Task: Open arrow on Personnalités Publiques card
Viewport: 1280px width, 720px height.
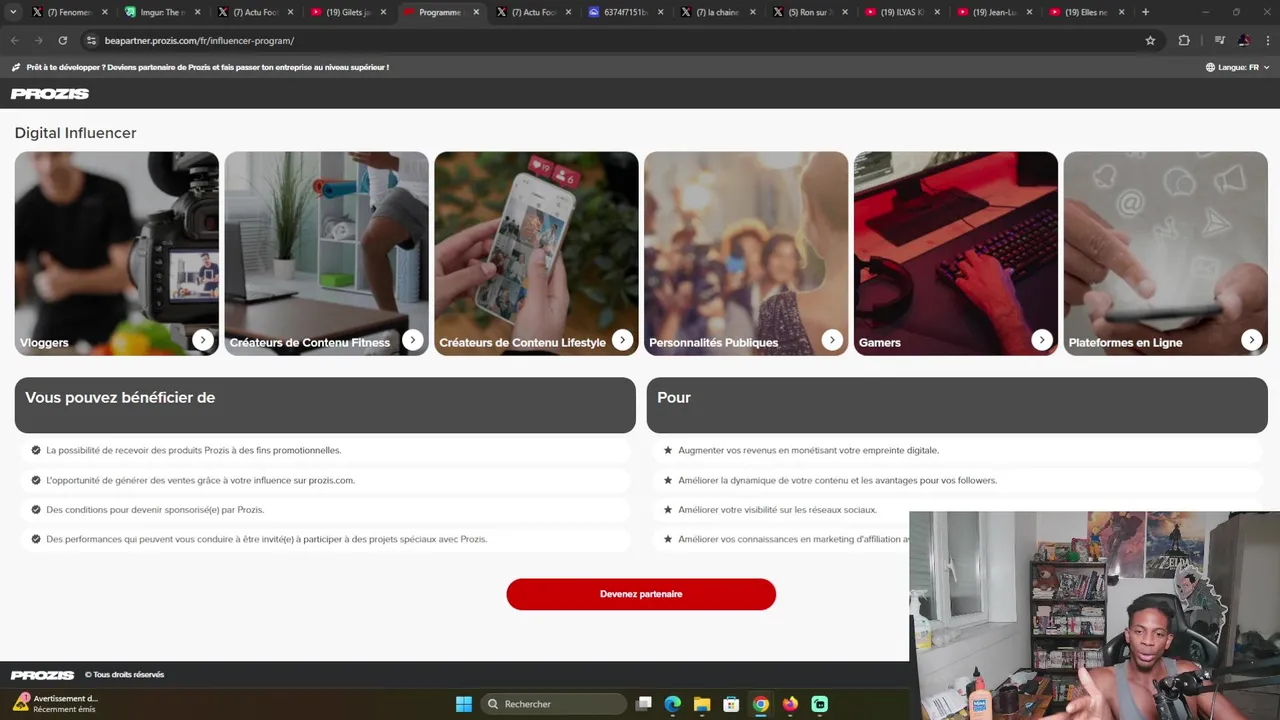Action: (832, 340)
